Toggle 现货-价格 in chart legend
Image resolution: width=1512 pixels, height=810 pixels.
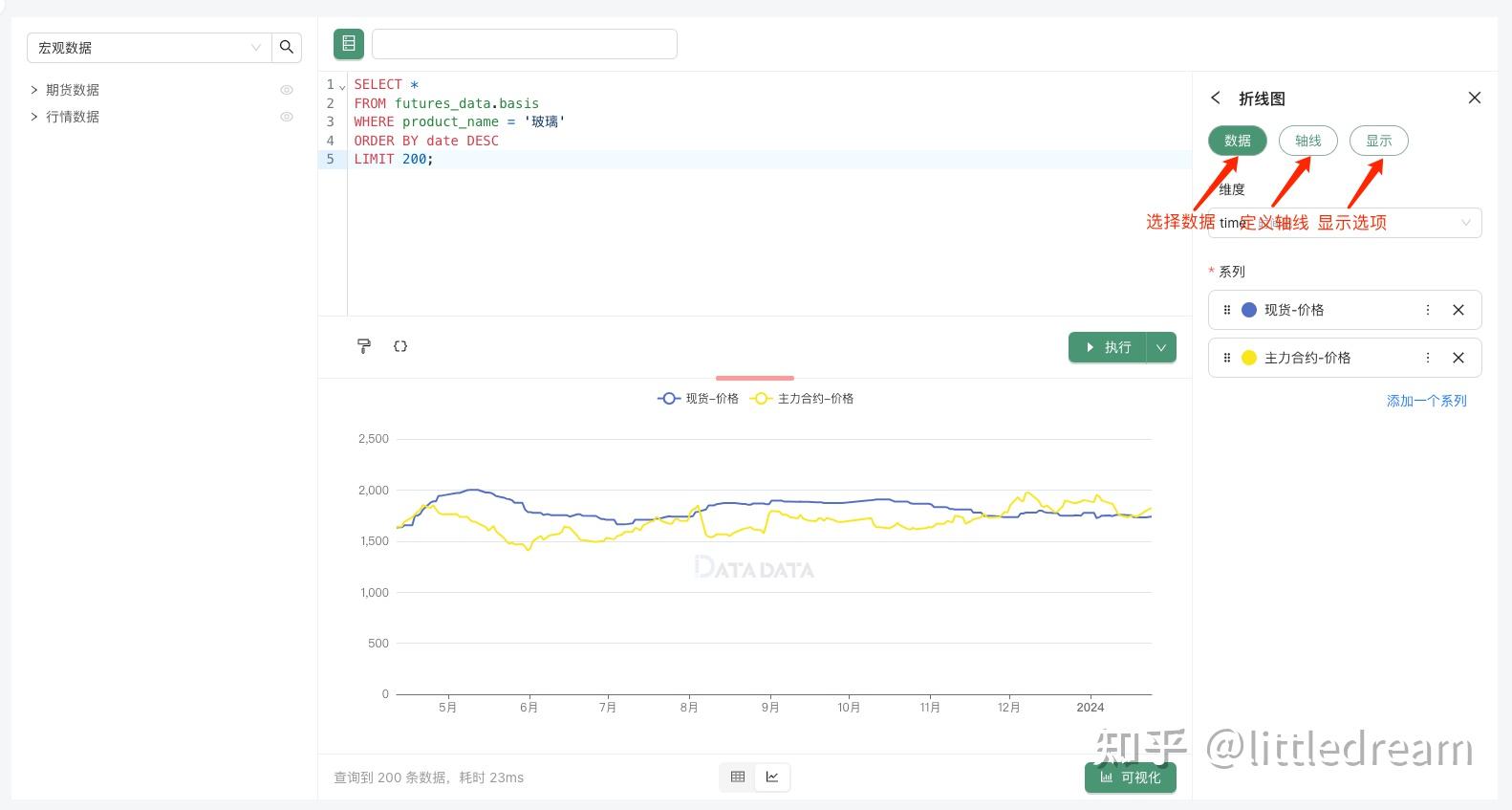(x=699, y=399)
